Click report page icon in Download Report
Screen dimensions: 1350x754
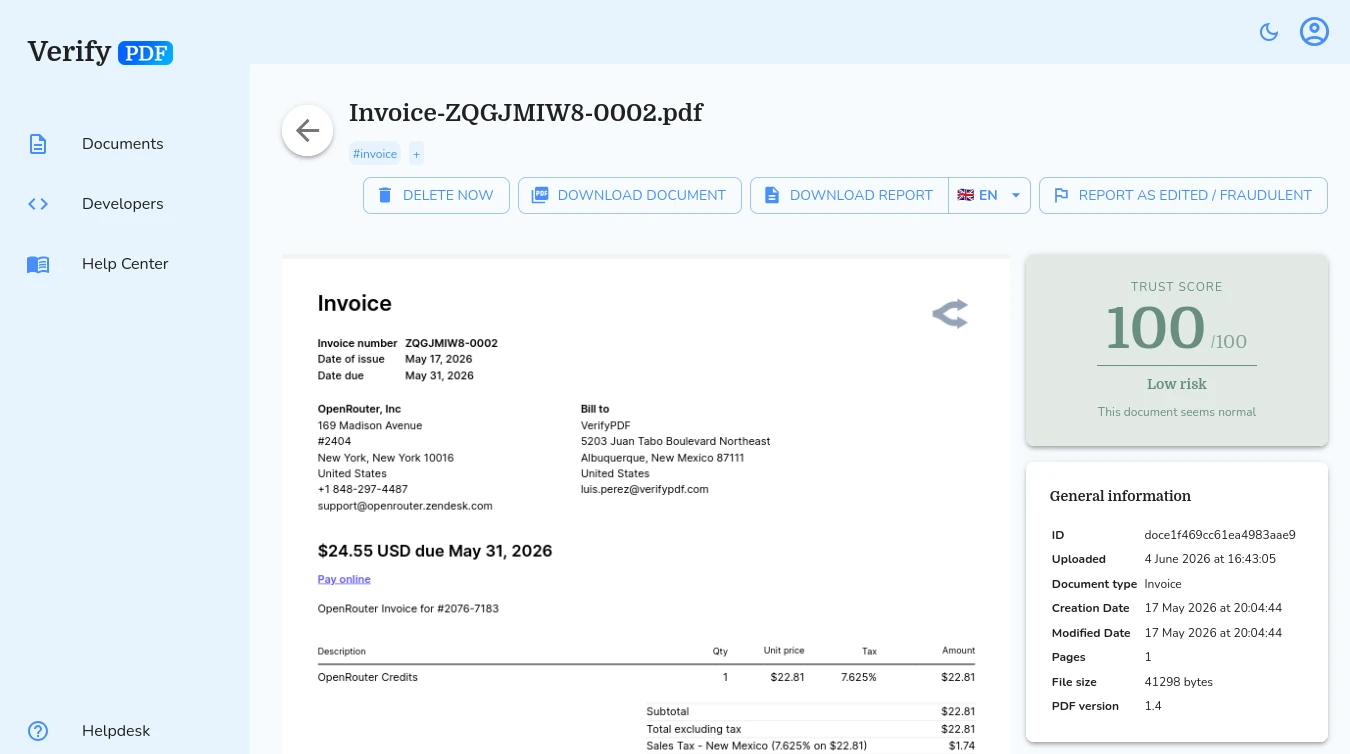(771, 195)
